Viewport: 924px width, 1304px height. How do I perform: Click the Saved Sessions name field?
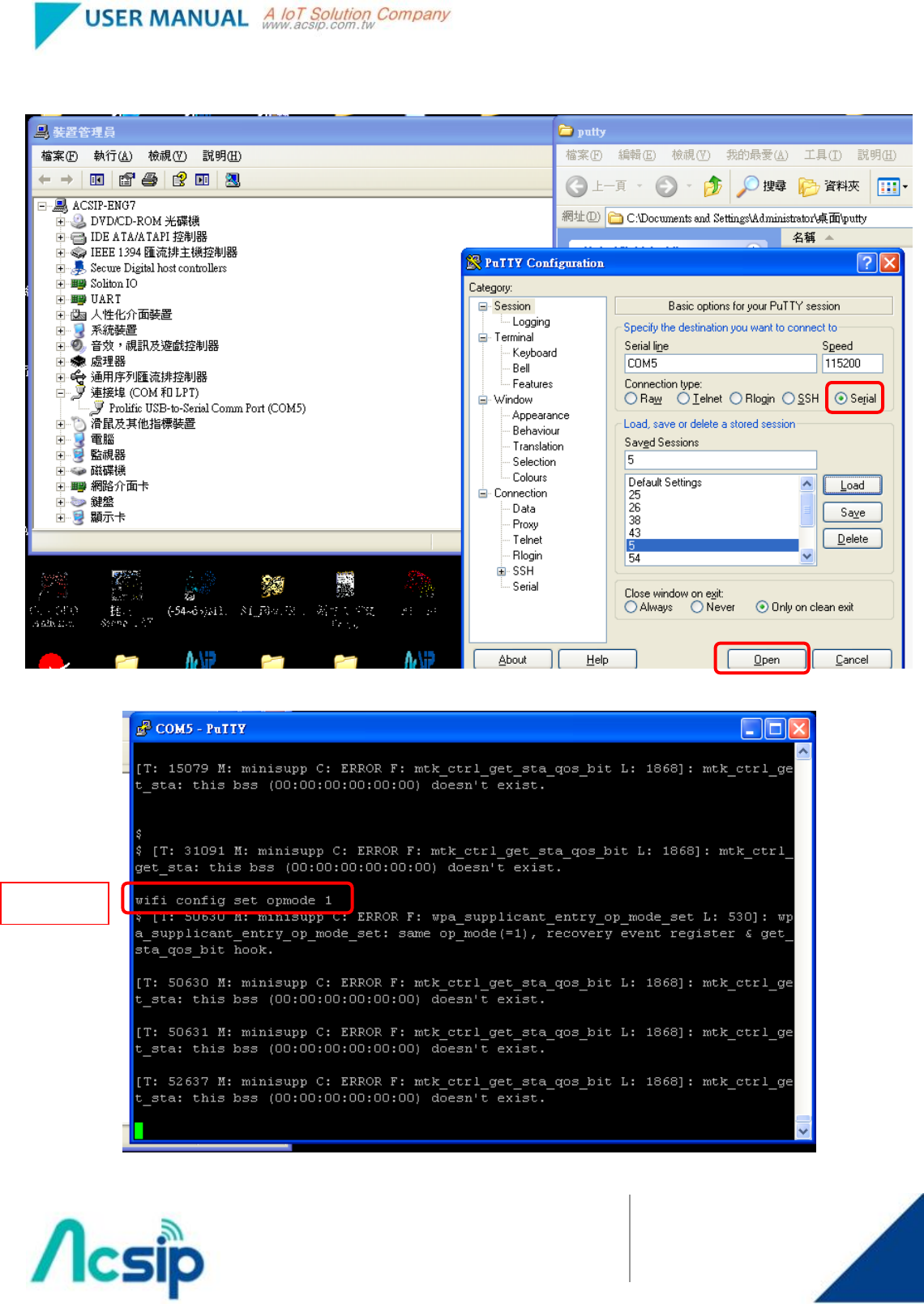pos(721,460)
